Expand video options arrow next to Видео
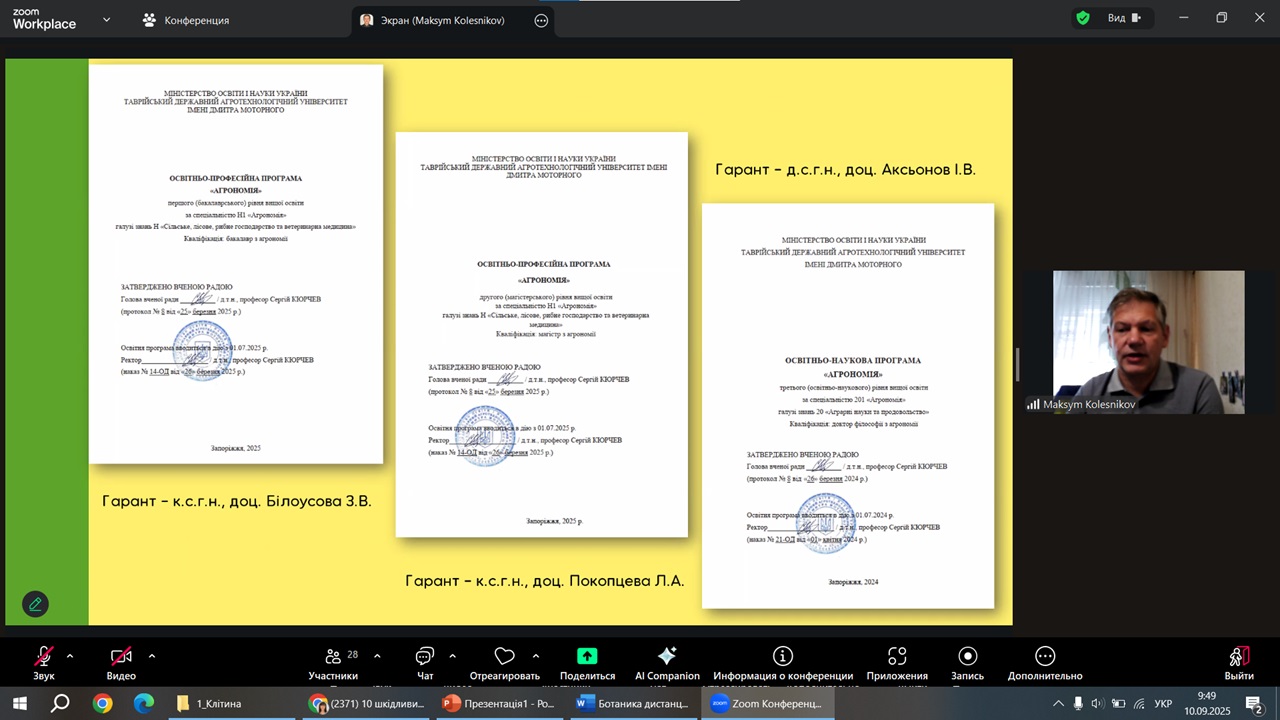Screen dimensions: 1280x720 (x=152, y=656)
